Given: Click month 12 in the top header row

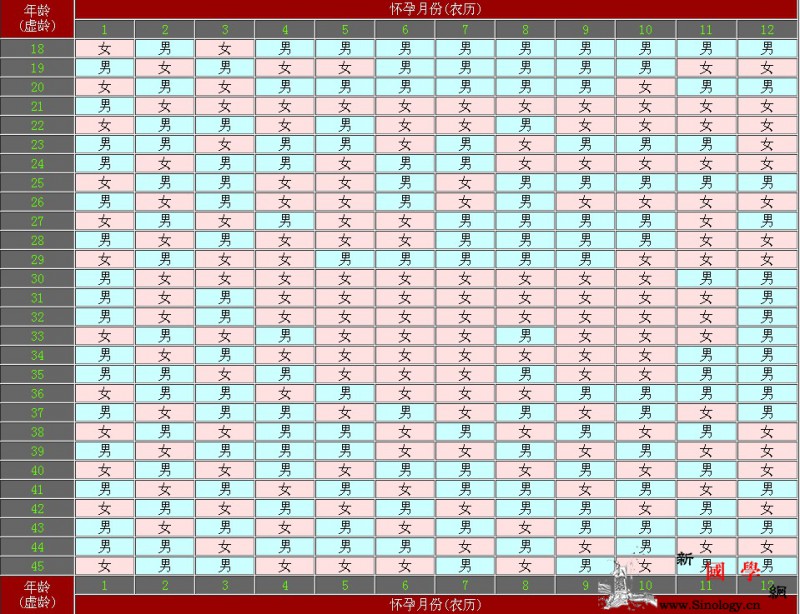Looking at the screenshot, I should (x=767, y=30).
